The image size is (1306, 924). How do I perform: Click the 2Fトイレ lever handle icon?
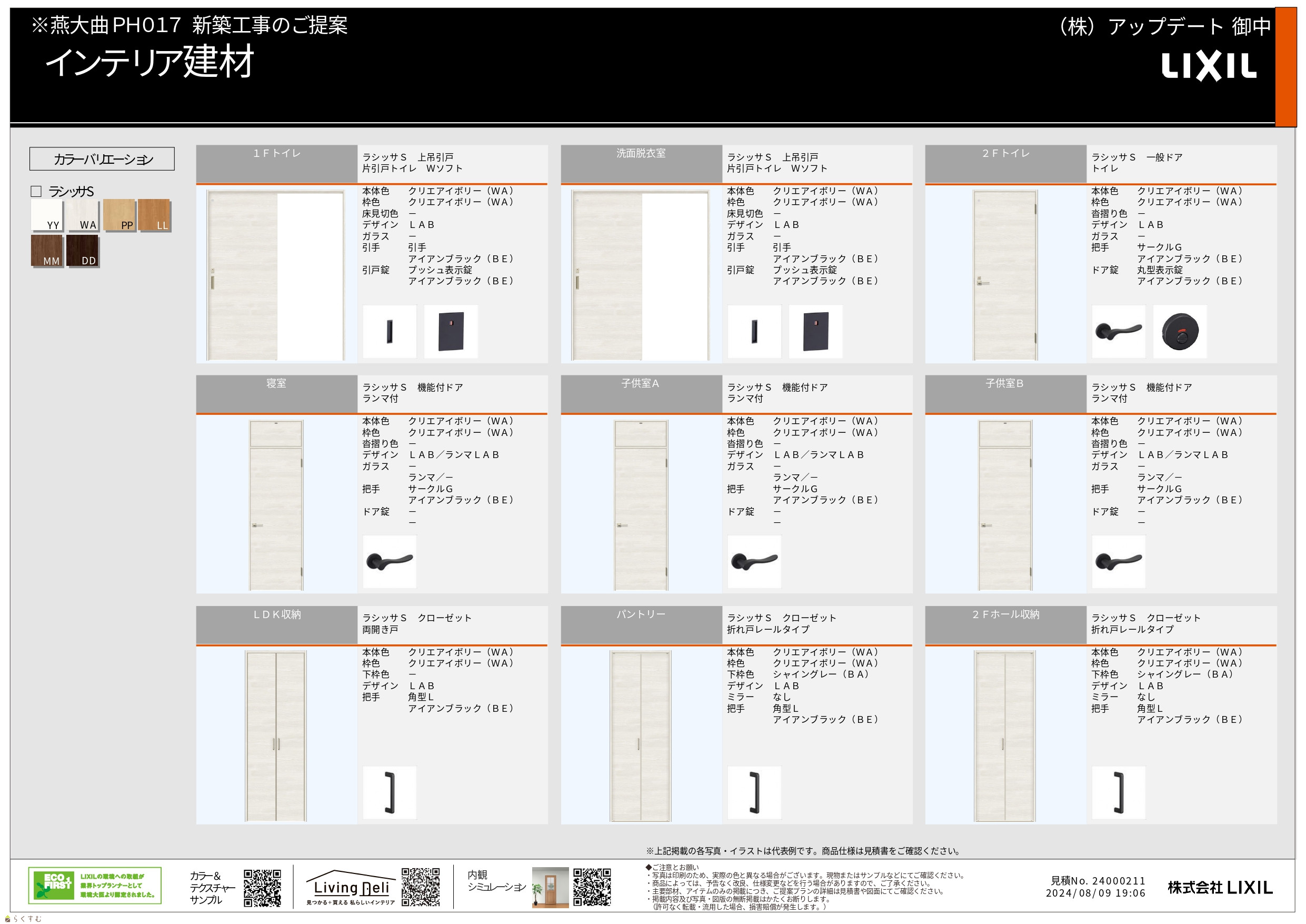click(x=1118, y=331)
